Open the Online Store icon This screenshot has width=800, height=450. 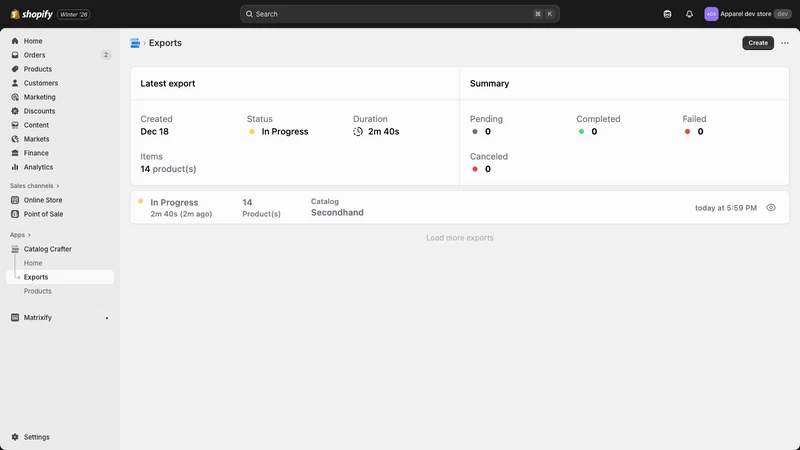tap(15, 200)
